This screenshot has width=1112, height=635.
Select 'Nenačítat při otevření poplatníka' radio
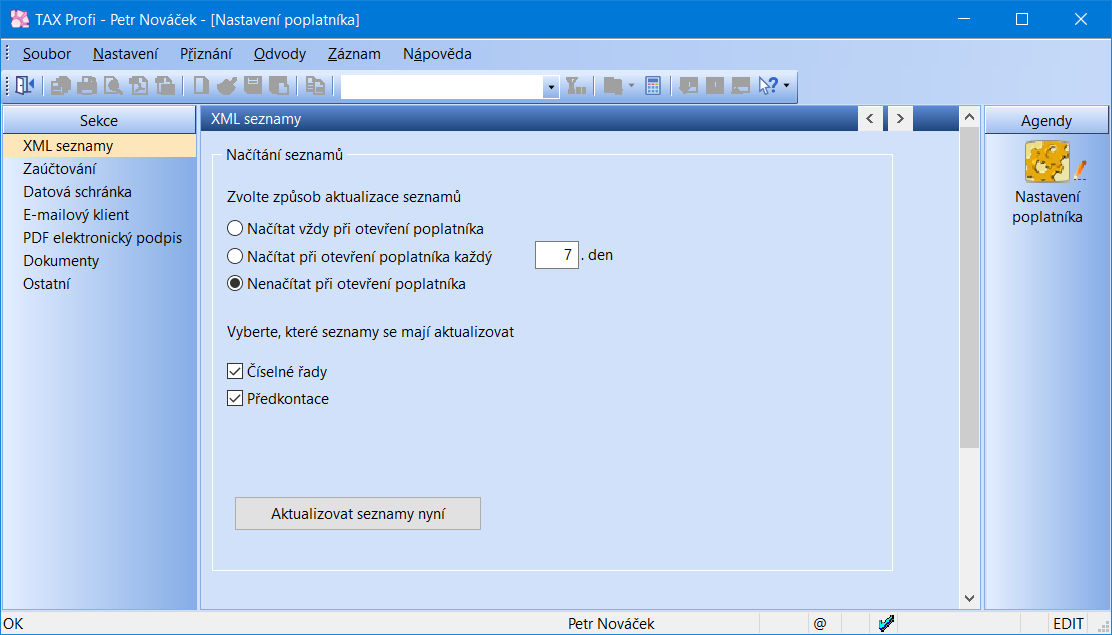[x=235, y=284]
